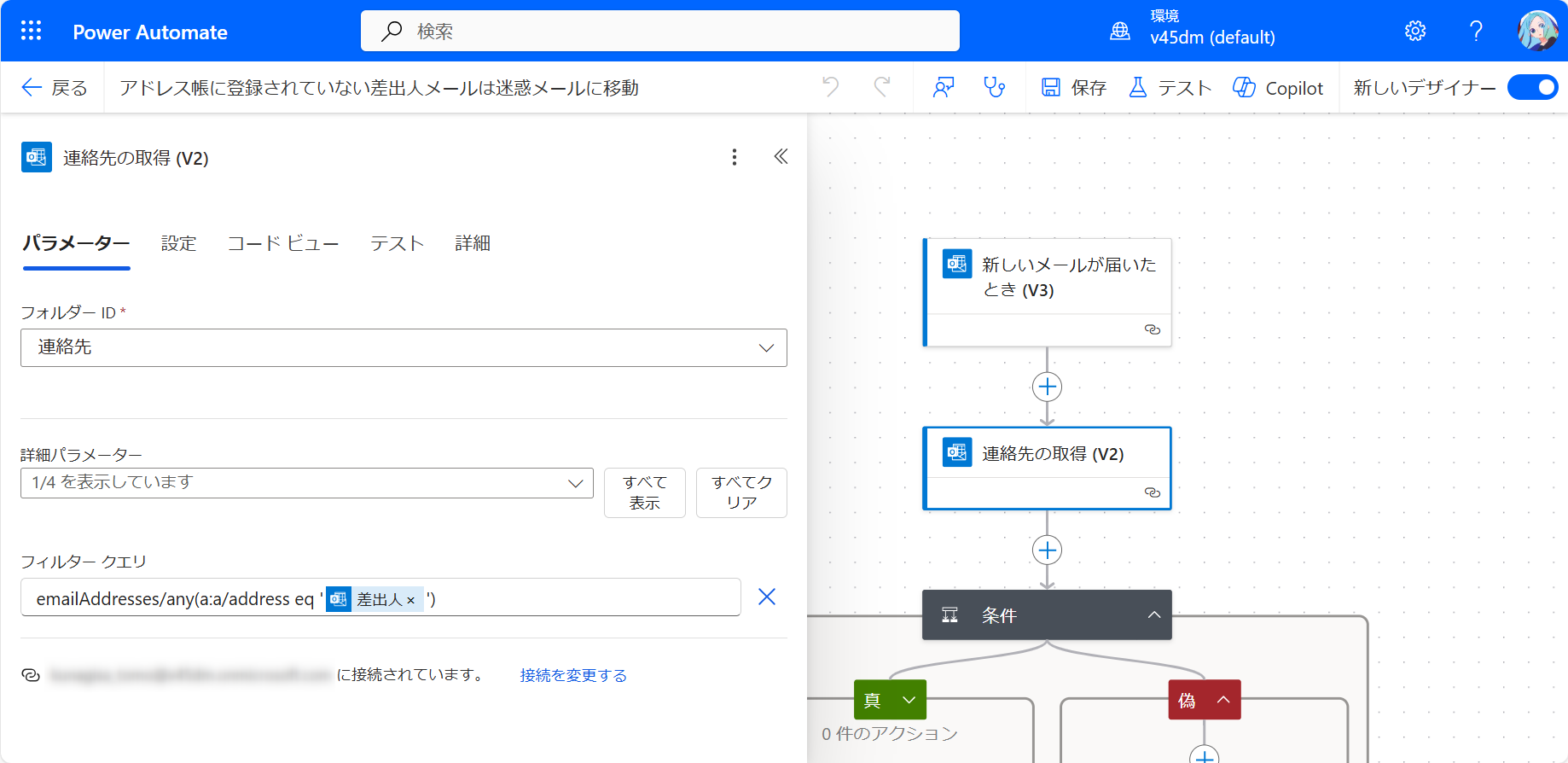Switch to the 設定 tab
This screenshot has width=1568, height=763.
pyautogui.click(x=178, y=243)
